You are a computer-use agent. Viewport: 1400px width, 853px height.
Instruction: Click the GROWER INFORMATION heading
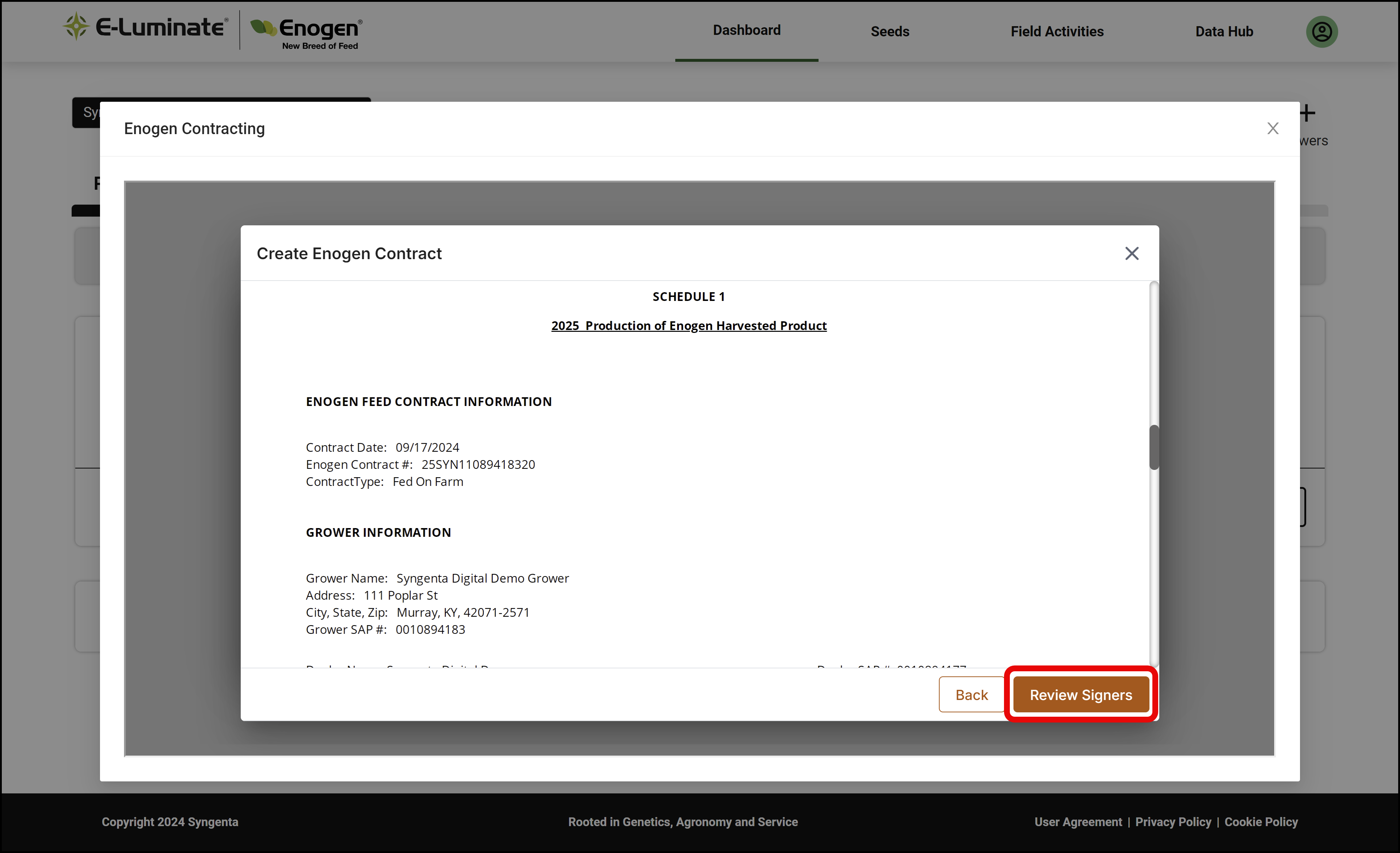379,532
